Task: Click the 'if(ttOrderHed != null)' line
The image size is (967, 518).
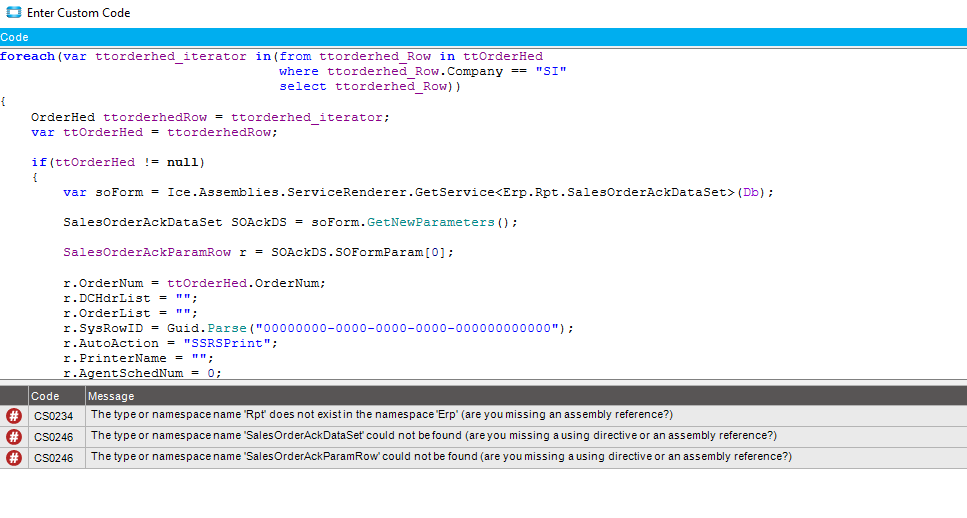Action: coord(118,162)
